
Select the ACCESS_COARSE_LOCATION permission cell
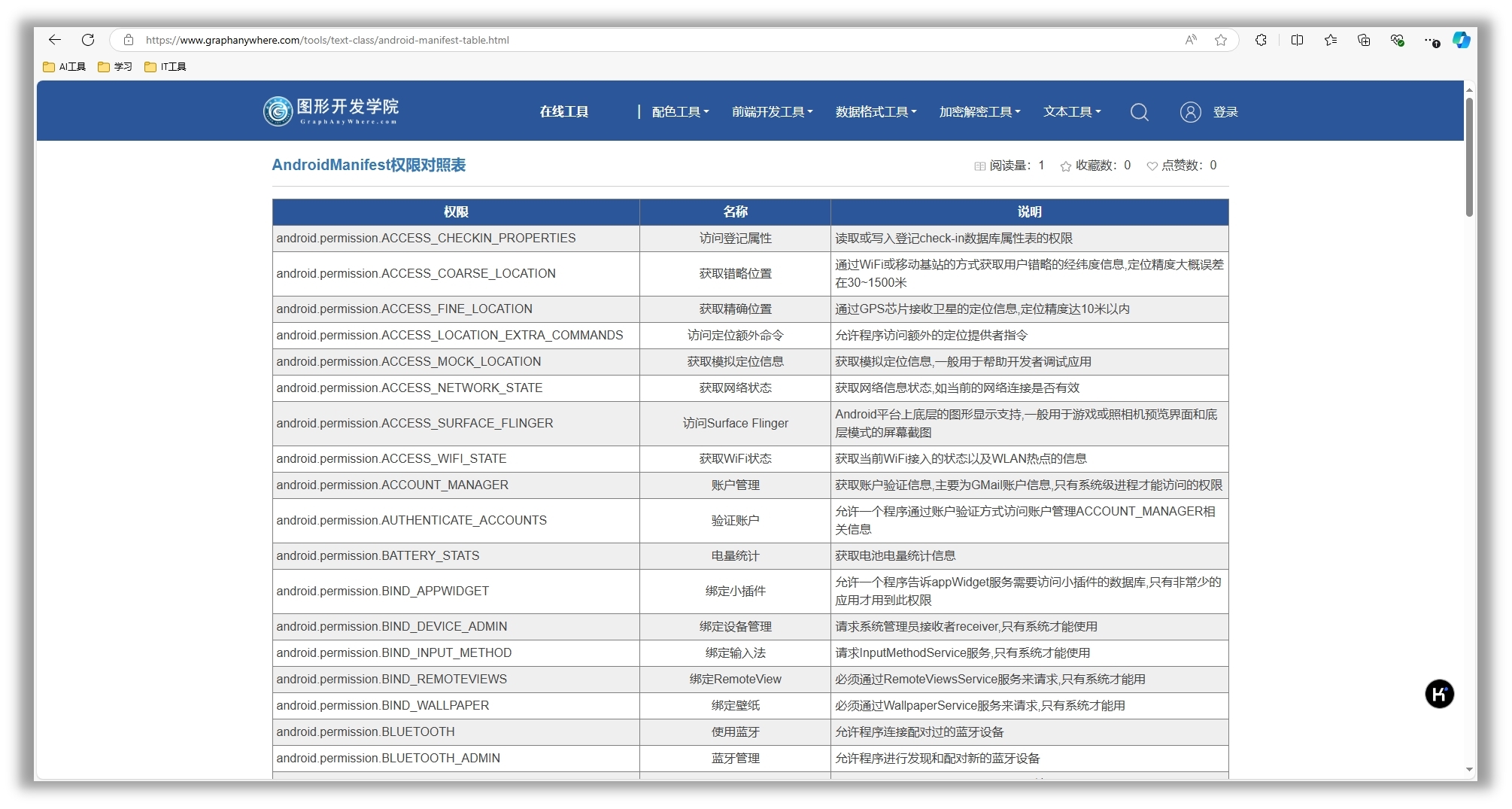[456, 274]
